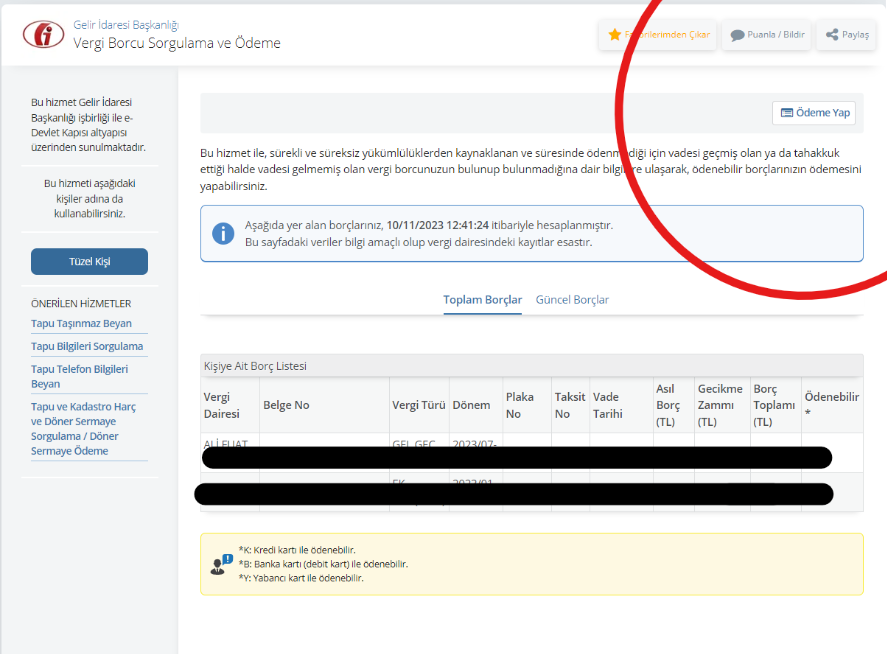Viewport: 887px width, 654px height.
Task: Click the Gelir İdaresi Başkanlığı red logo
Action: (43, 34)
